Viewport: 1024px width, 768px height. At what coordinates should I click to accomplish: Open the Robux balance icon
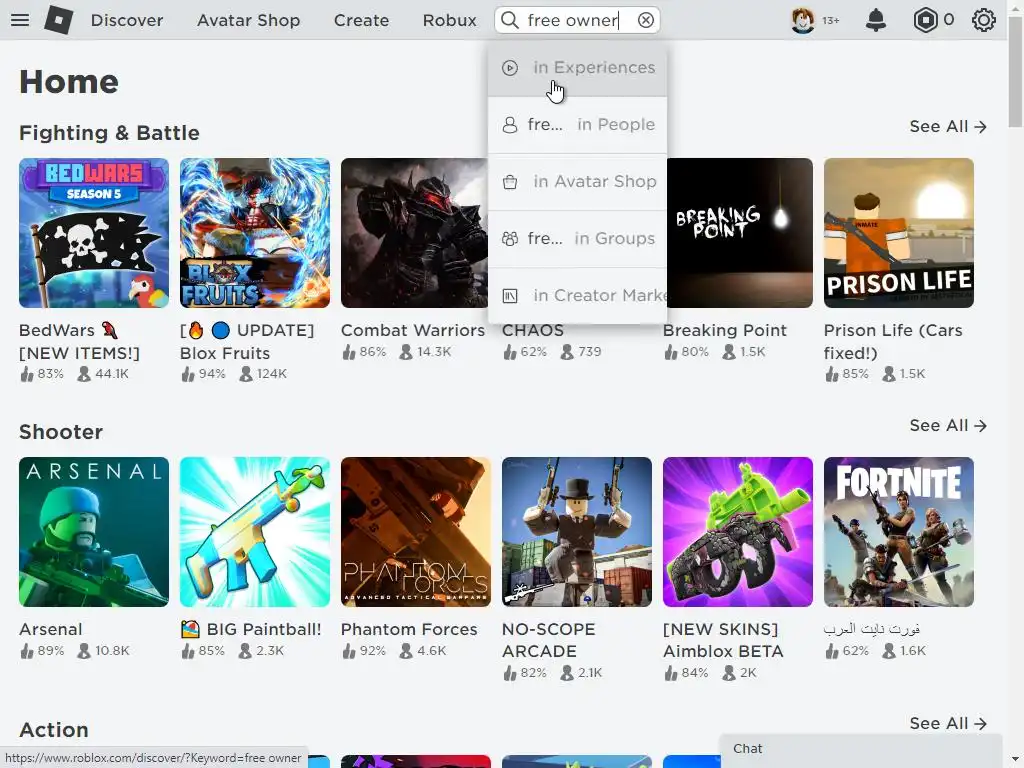(925, 20)
